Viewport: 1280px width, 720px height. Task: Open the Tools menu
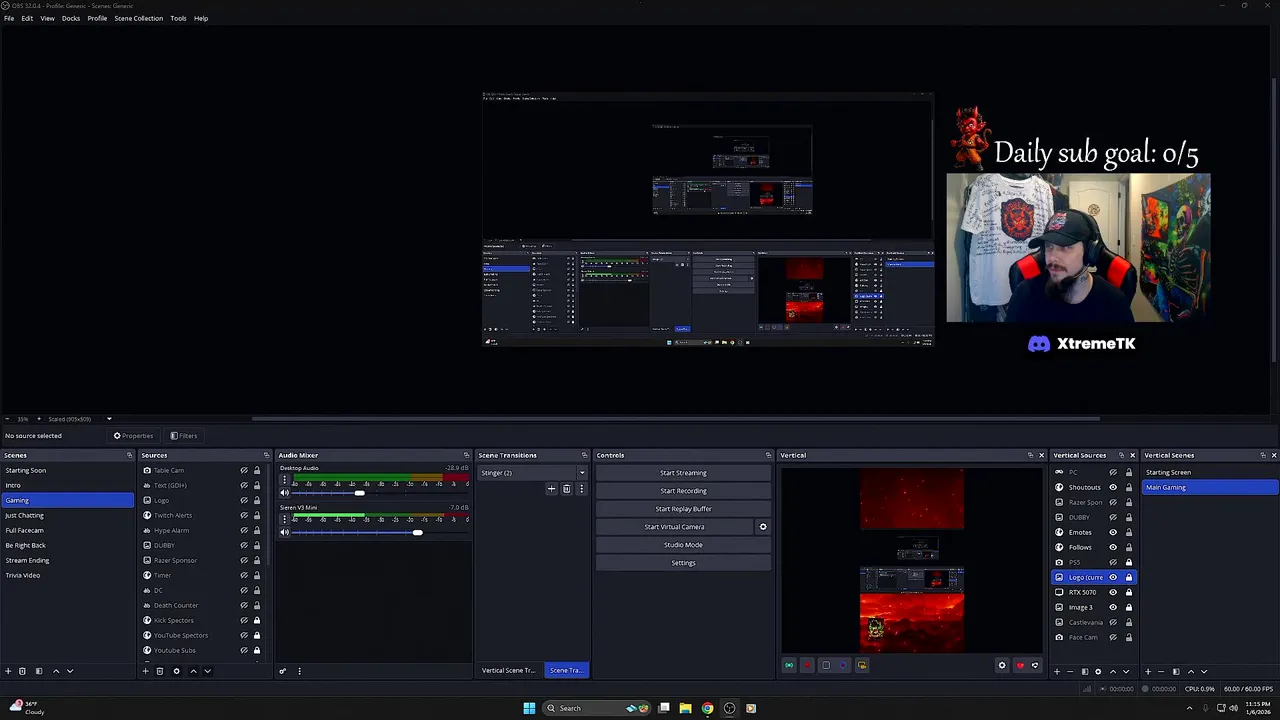(x=178, y=18)
